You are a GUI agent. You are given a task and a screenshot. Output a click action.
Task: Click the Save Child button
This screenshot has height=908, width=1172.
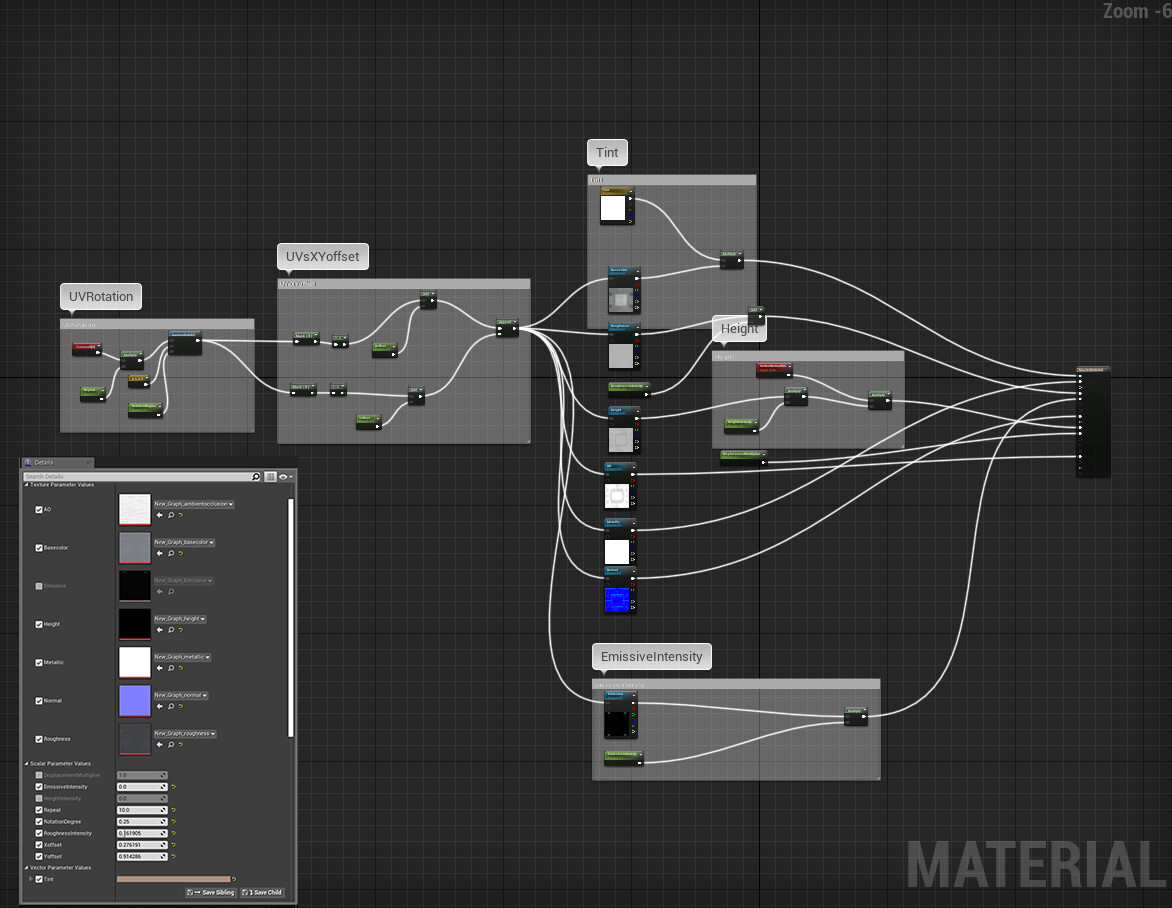tap(262, 892)
